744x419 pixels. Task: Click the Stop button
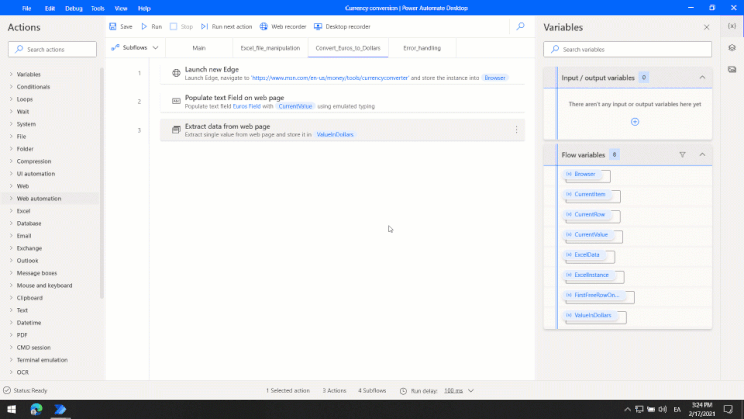(x=181, y=27)
